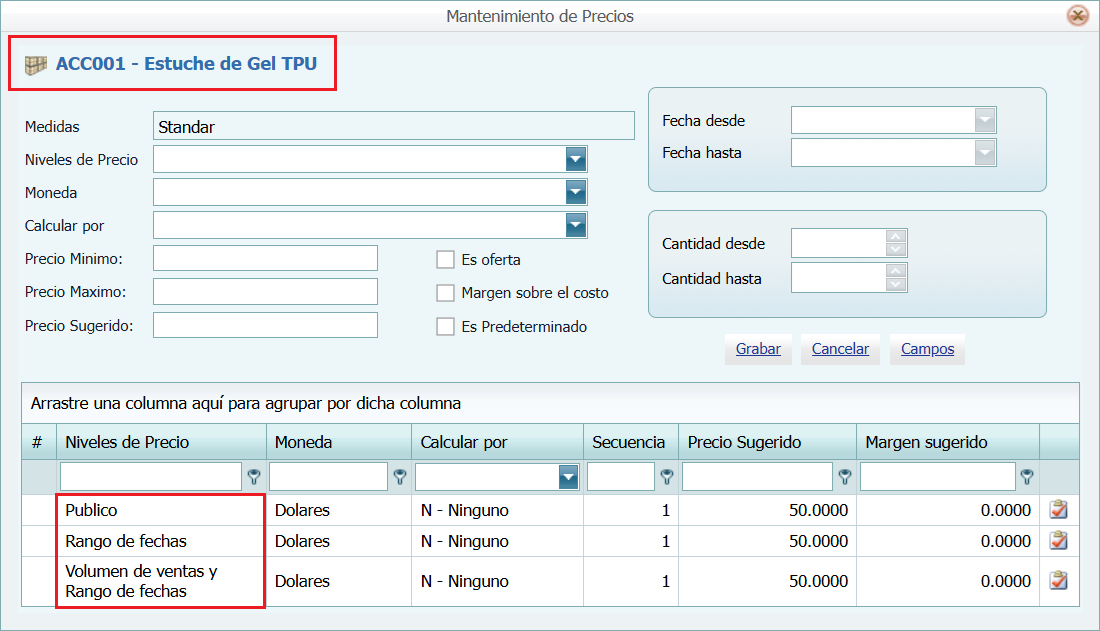Check the Es Predeterminado option
The image size is (1100, 631).
coord(445,327)
